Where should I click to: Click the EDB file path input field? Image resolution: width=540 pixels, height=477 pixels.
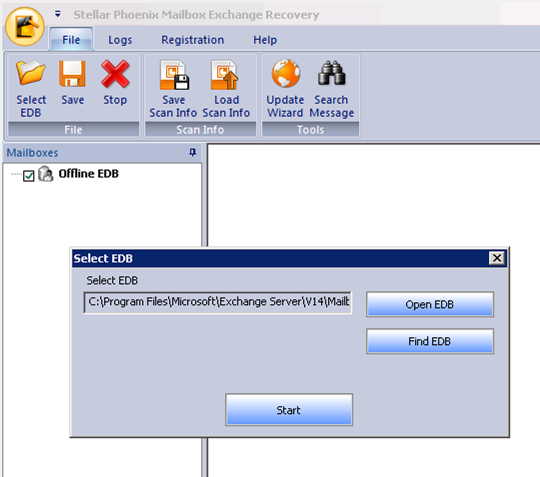click(218, 302)
